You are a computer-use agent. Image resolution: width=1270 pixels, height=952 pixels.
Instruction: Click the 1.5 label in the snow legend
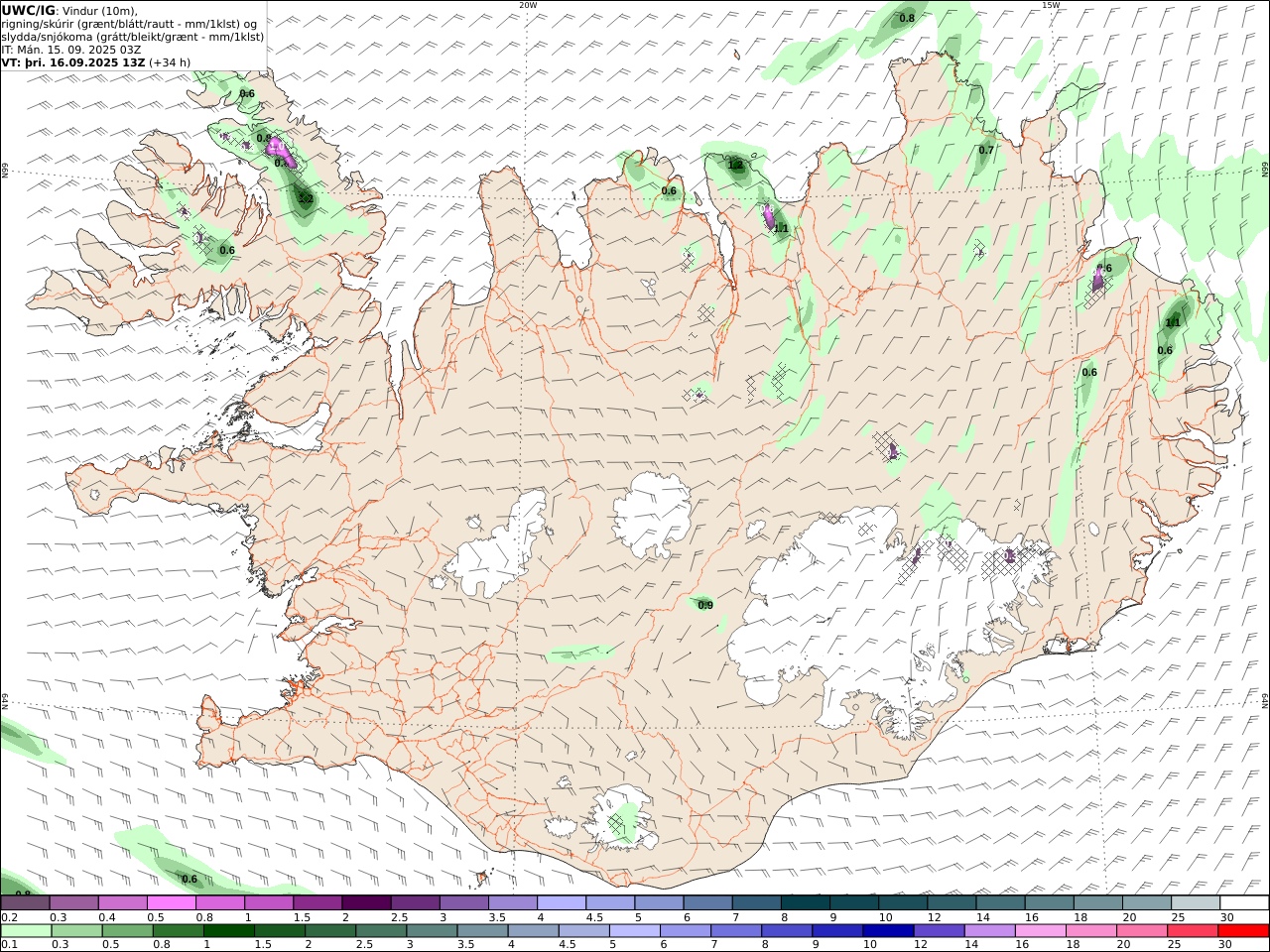302,917
